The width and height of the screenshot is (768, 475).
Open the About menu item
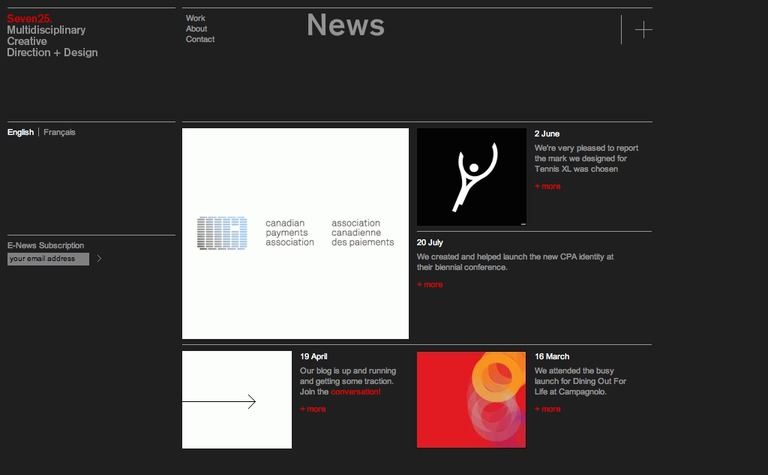point(196,29)
